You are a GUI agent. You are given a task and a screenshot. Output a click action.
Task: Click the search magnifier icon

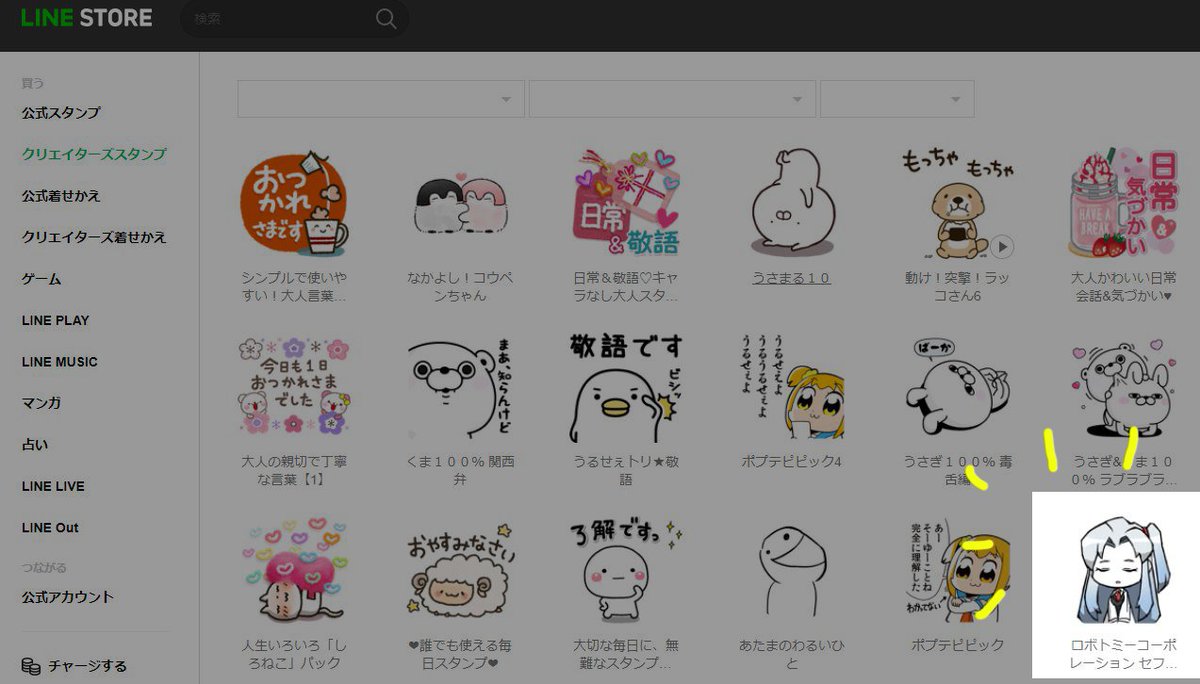click(x=385, y=19)
